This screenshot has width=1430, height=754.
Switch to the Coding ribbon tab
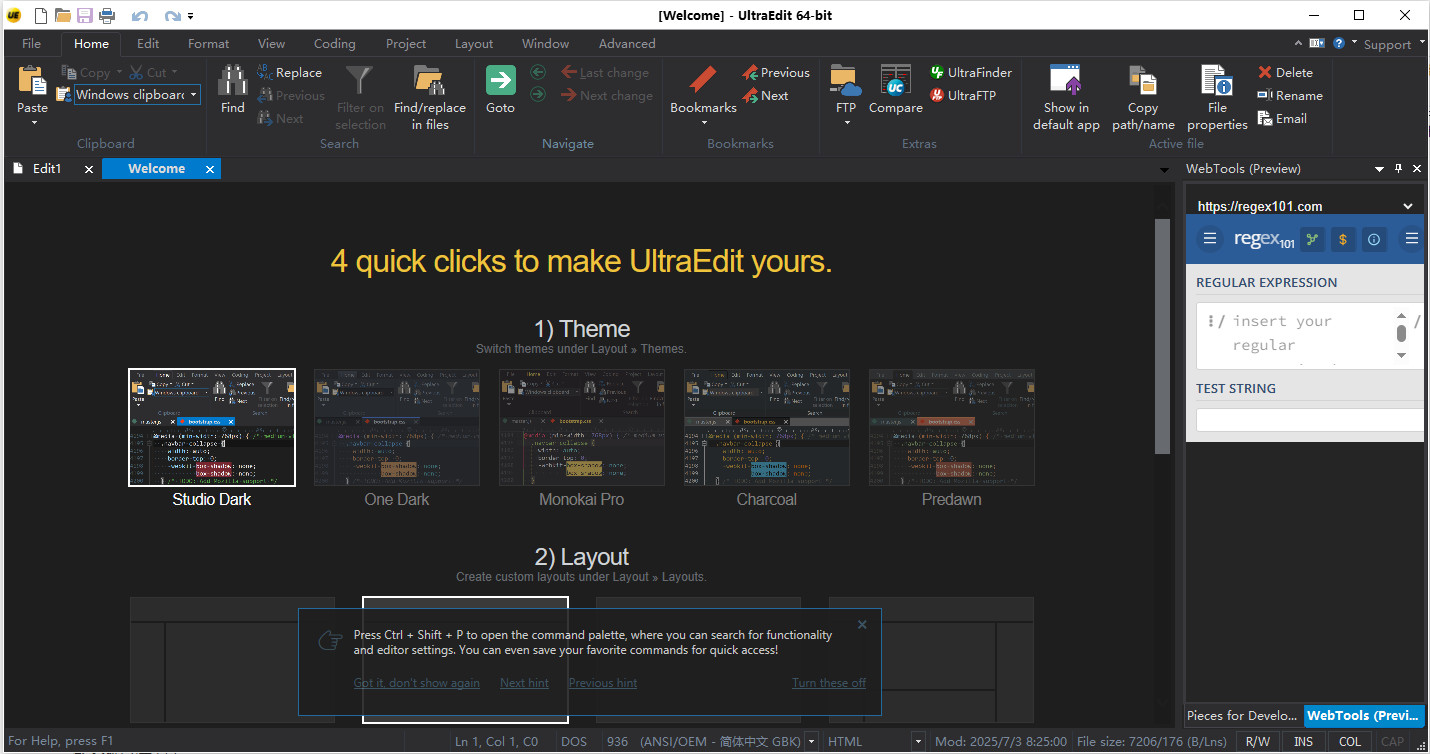[x=334, y=43]
